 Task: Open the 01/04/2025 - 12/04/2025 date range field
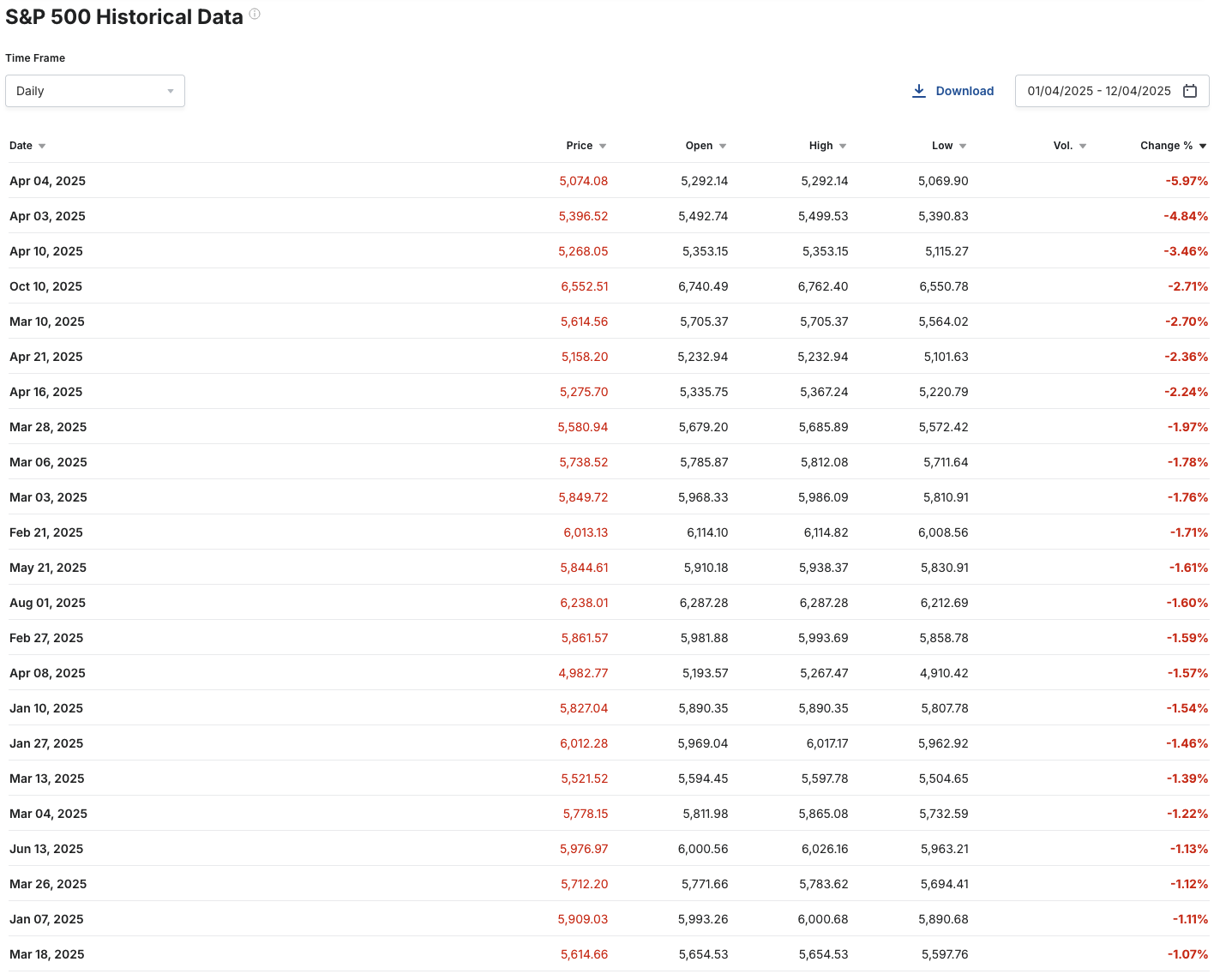pyautogui.click(x=1112, y=91)
